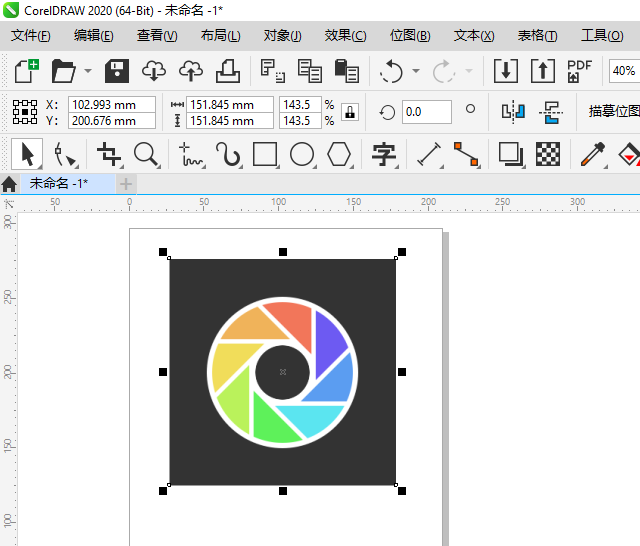Select the Eyedropper tool
The height and width of the screenshot is (546, 640).
click(x=594, y=154)
